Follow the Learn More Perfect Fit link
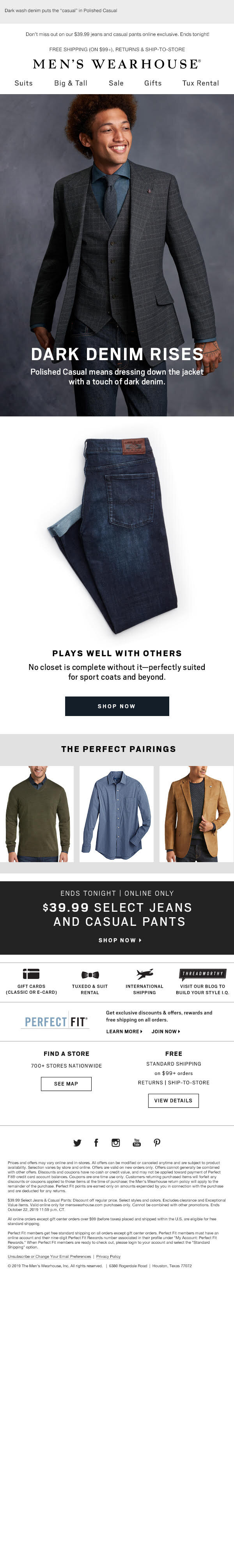This screenshot has height=1568, width=234. 124,1031
